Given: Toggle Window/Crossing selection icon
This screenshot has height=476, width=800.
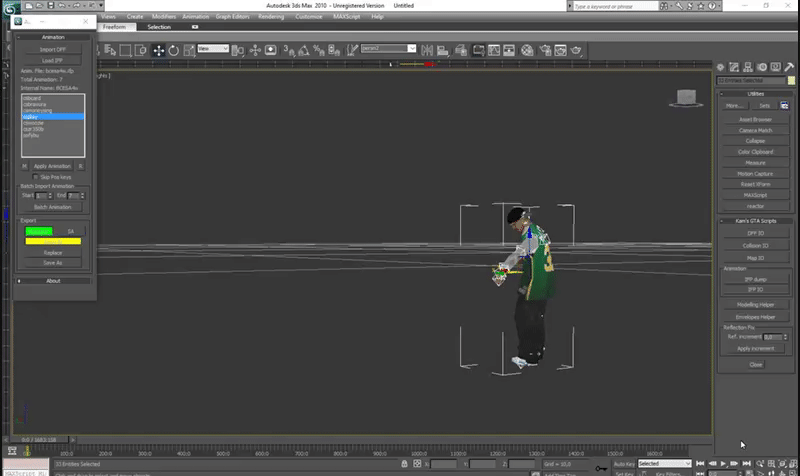Looking at the screenshot, I should (140, 50).
